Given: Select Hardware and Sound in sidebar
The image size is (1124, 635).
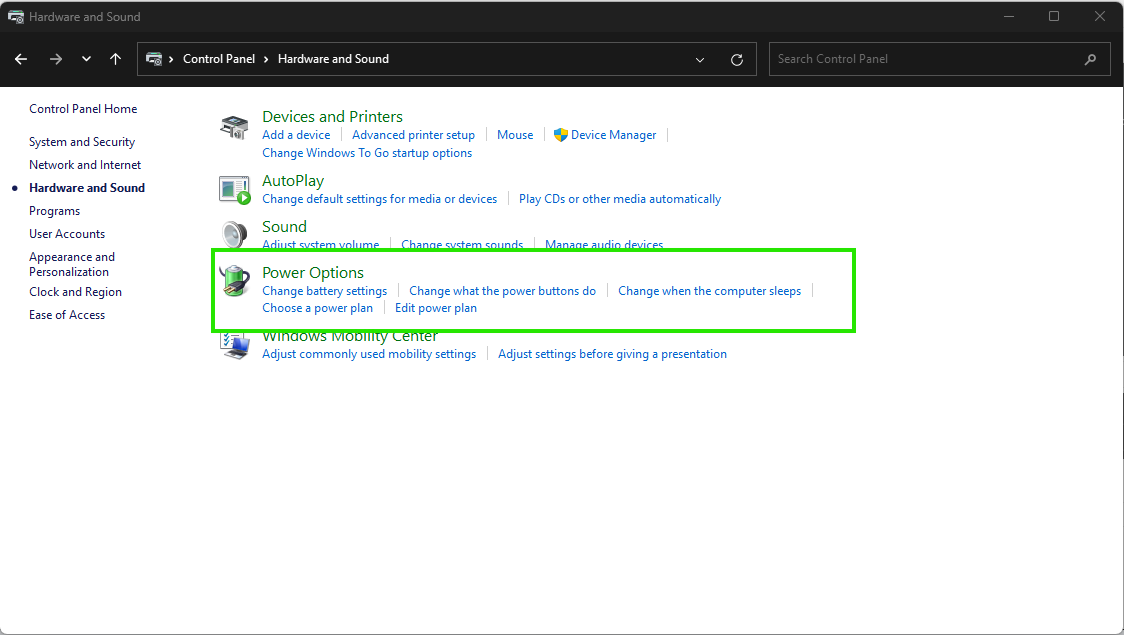Looking at the screenshot, I should click(x=87, y=188).
